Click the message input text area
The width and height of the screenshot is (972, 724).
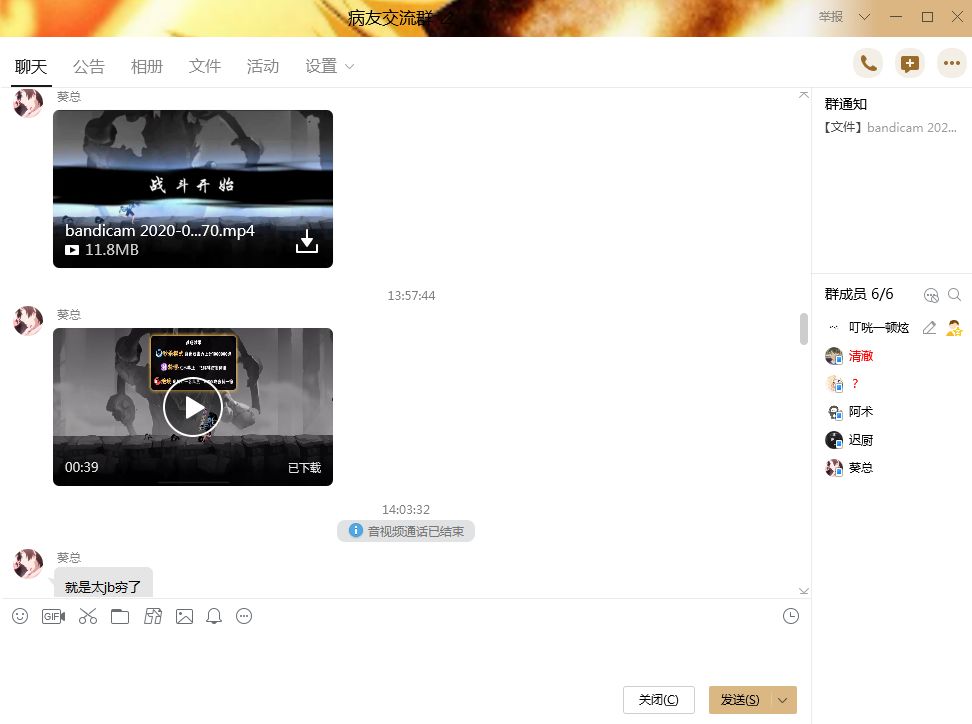click(x=406, y=656)
